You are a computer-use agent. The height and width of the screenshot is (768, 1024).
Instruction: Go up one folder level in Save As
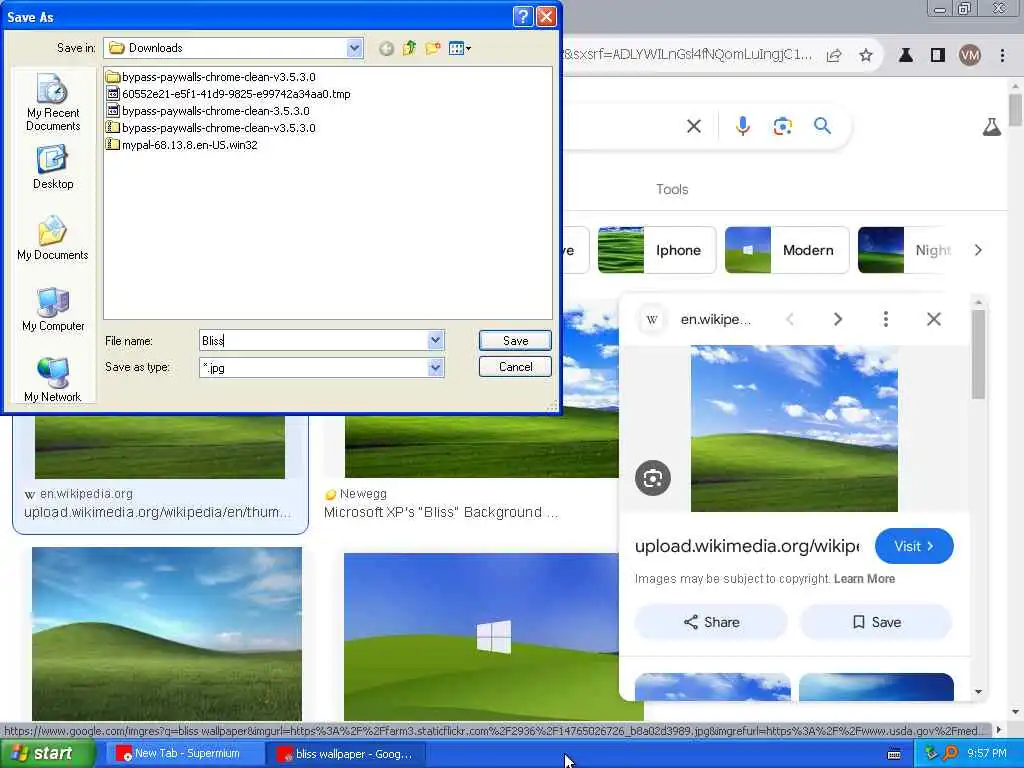pos(409,48)
